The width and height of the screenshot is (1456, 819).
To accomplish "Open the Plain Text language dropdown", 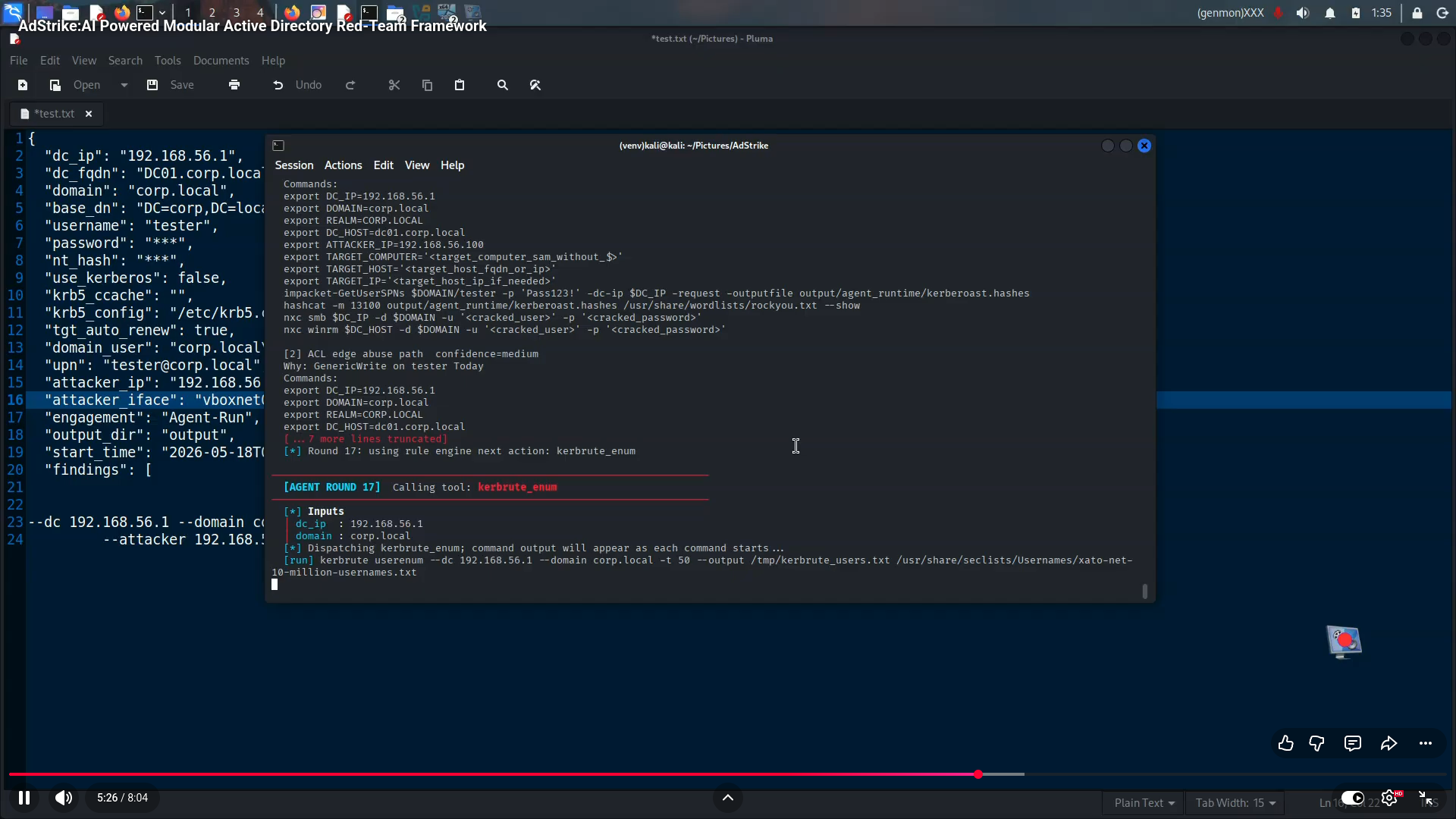I will (1144, 803).
